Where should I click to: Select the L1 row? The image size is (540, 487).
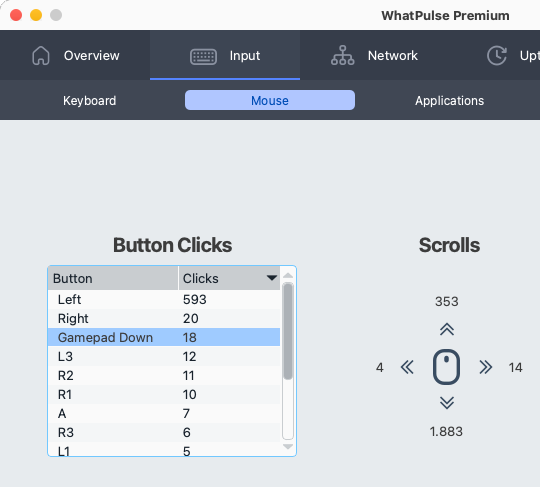coord(164,449)
